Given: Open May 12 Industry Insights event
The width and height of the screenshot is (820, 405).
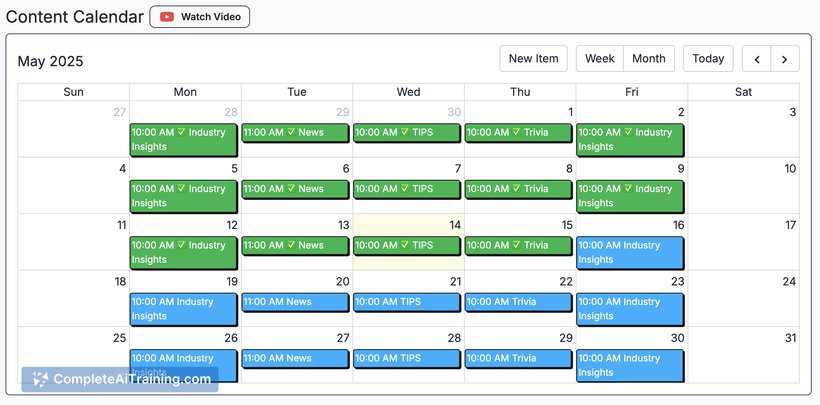Looking at the screenshot, I should pos(184,252).
